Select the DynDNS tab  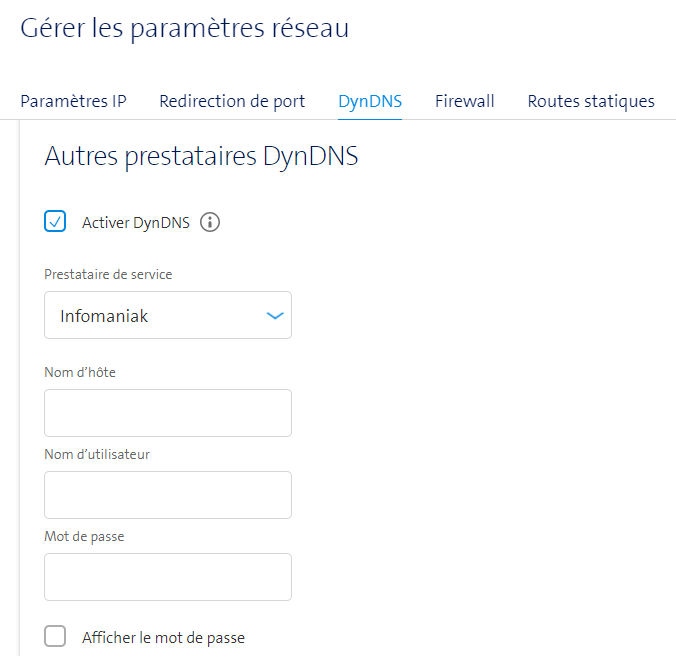point(370,101)
